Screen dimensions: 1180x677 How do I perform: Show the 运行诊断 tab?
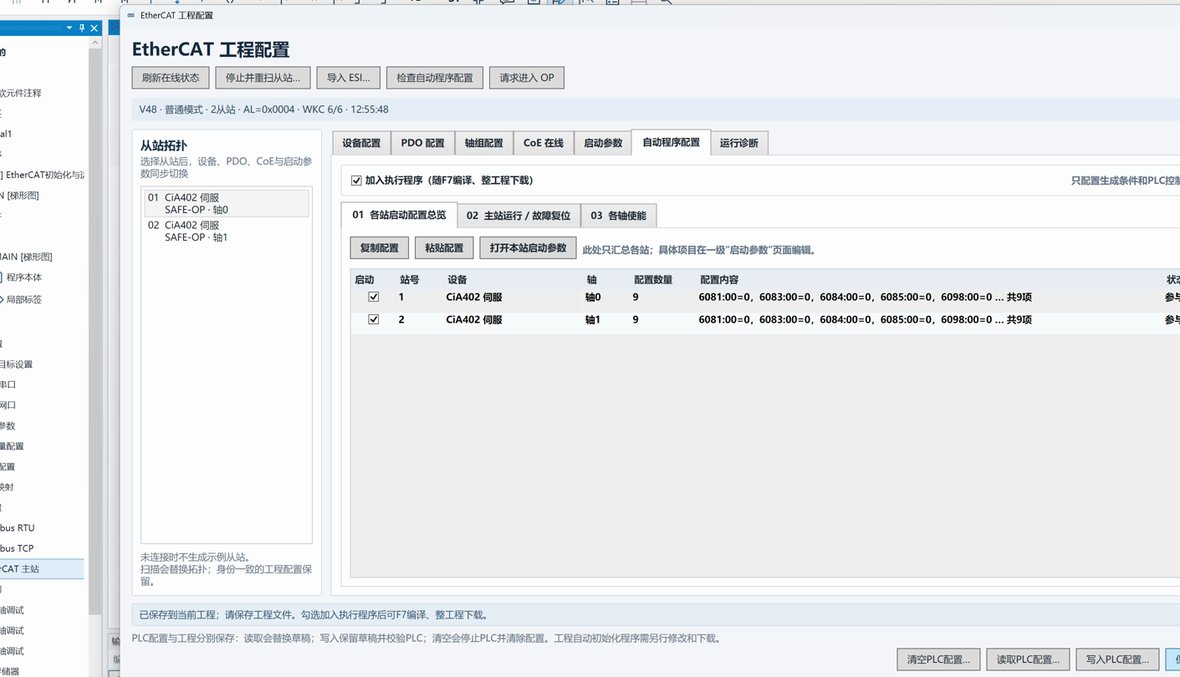click(739, 143)
